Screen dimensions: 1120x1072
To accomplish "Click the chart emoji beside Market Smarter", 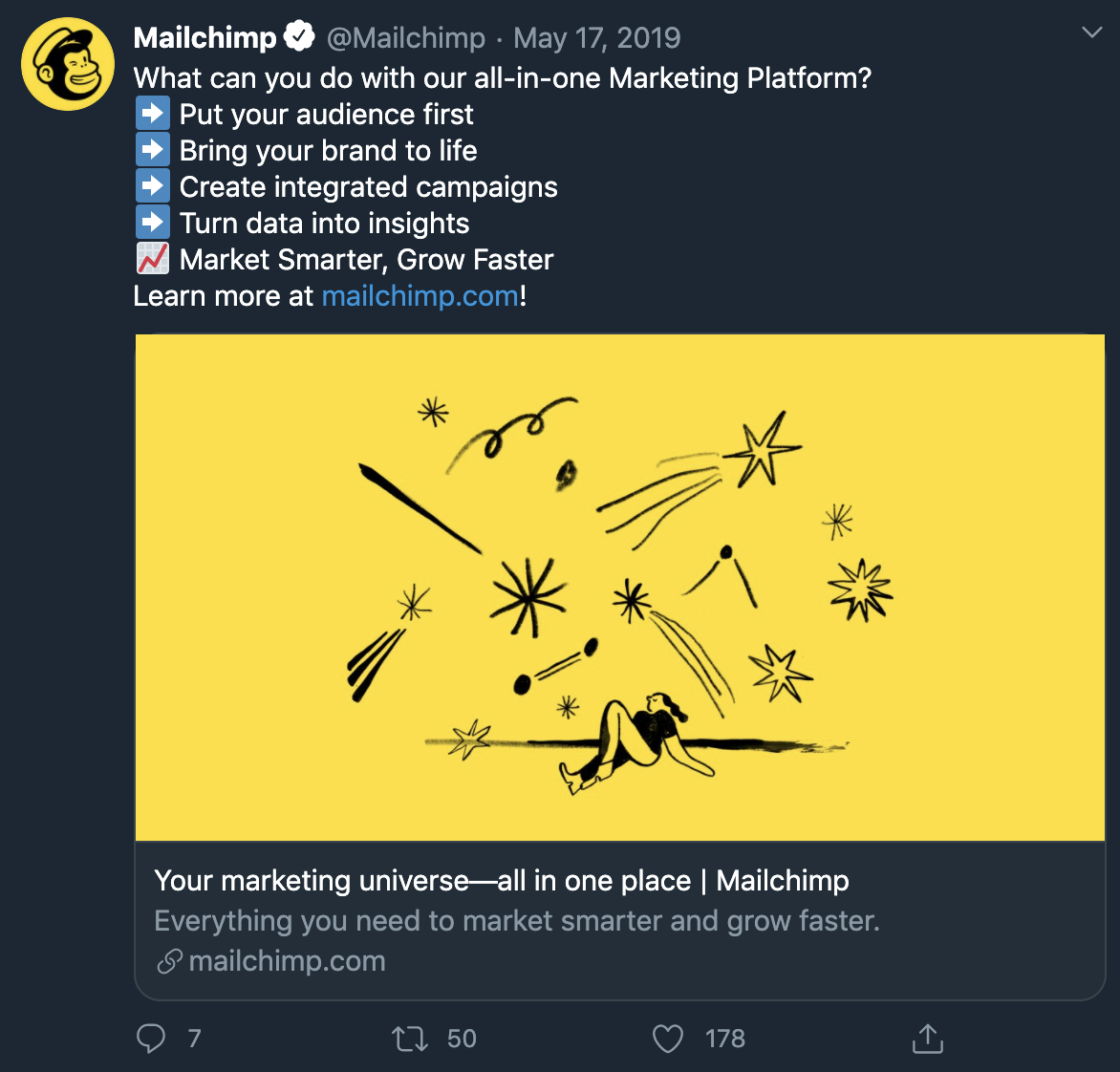I will coord(153,259).
